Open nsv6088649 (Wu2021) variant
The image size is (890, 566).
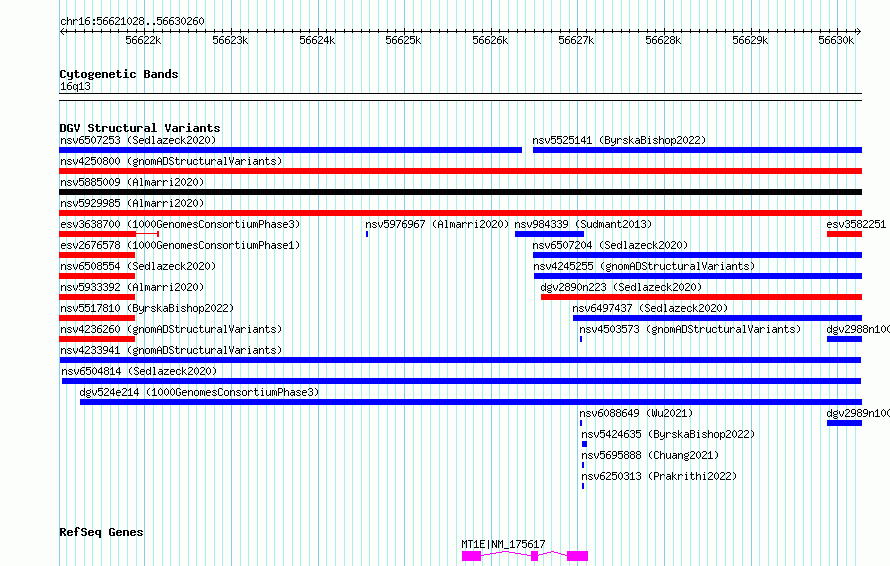click(x=581, y=423)
